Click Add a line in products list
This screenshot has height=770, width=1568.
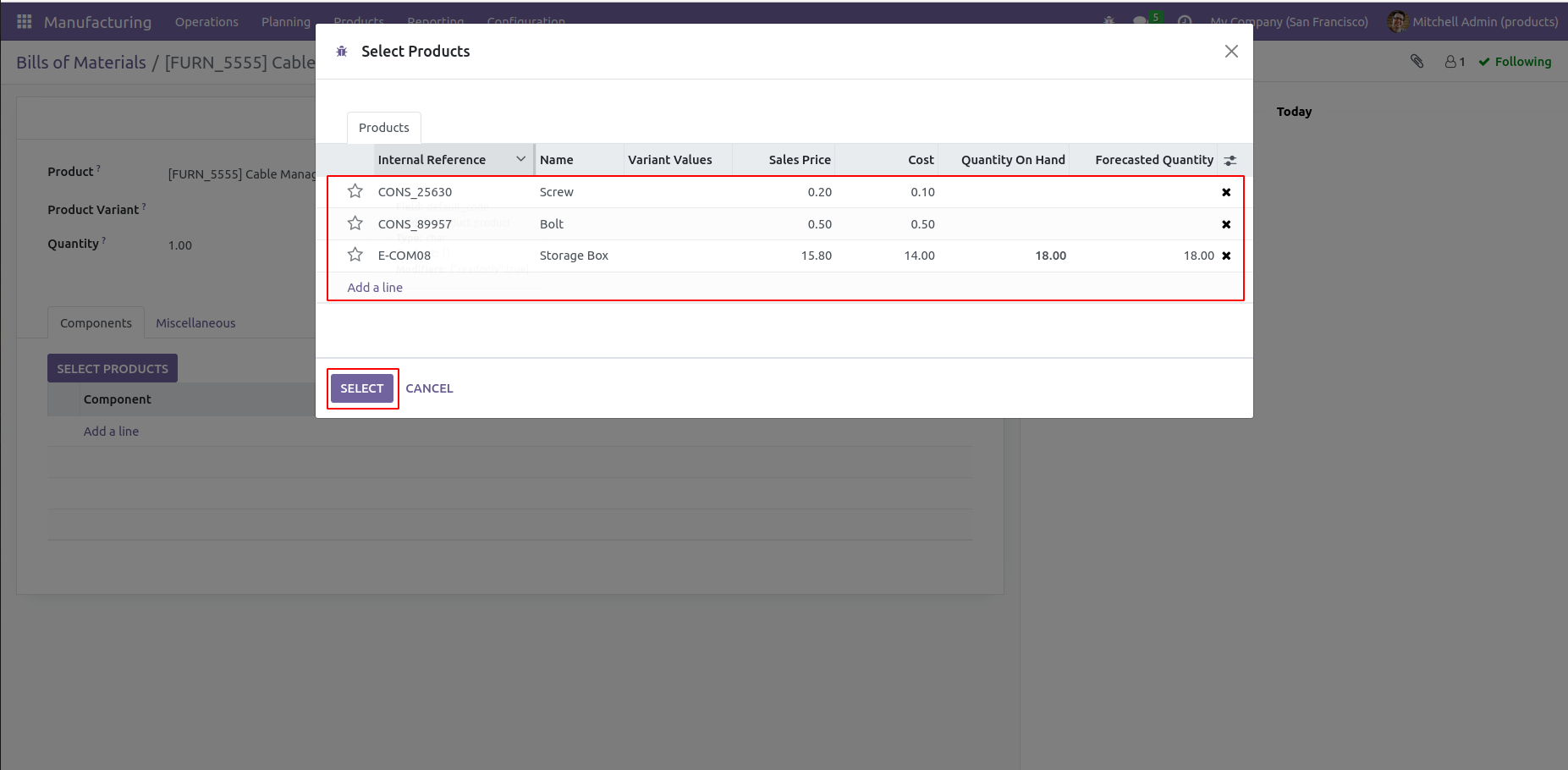(375, 288)
